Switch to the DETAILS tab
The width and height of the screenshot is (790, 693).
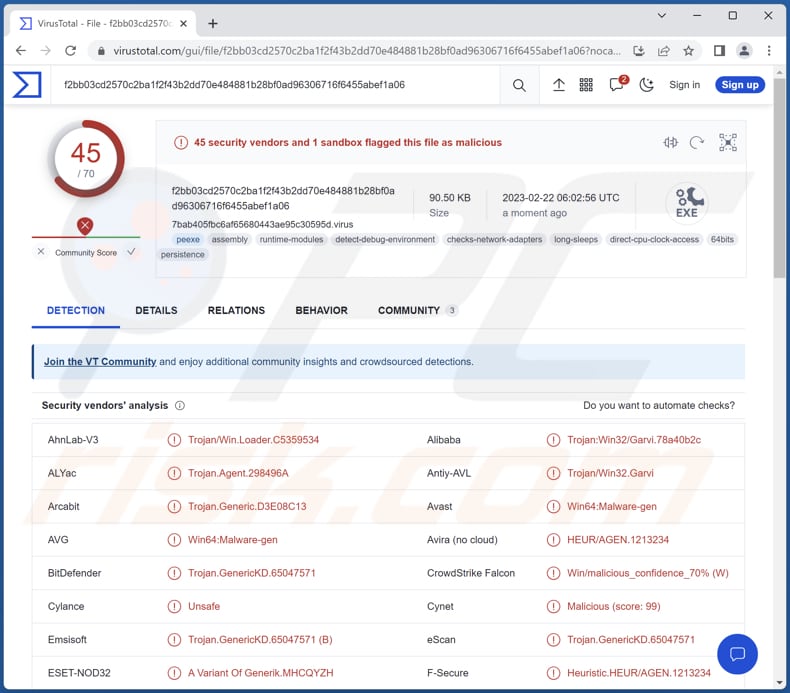(x=156, y=310)
